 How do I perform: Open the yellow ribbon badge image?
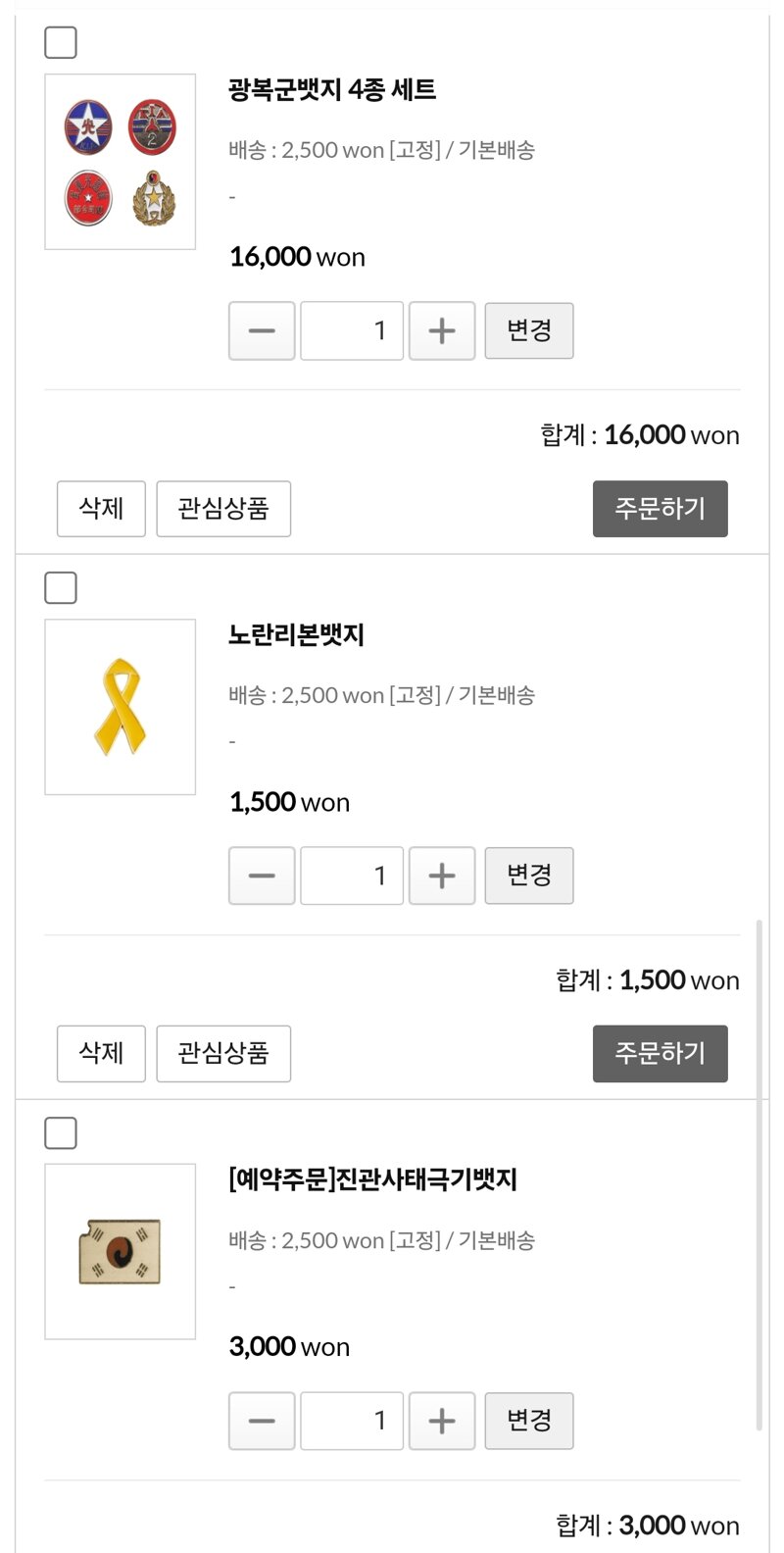point(121,707)
